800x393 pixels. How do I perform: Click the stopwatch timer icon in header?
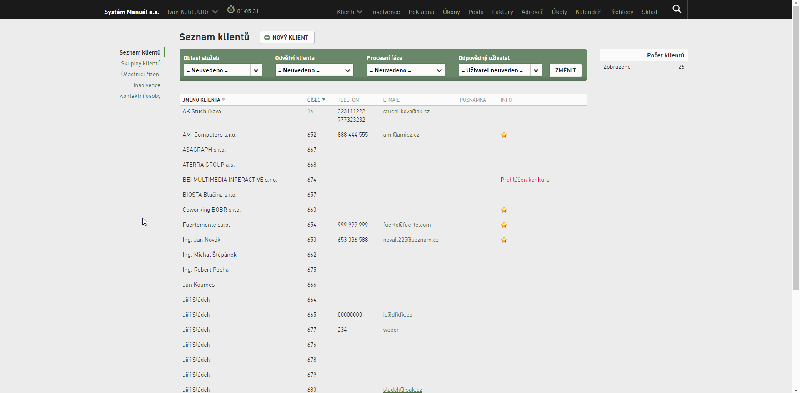[x=231, y=10]
